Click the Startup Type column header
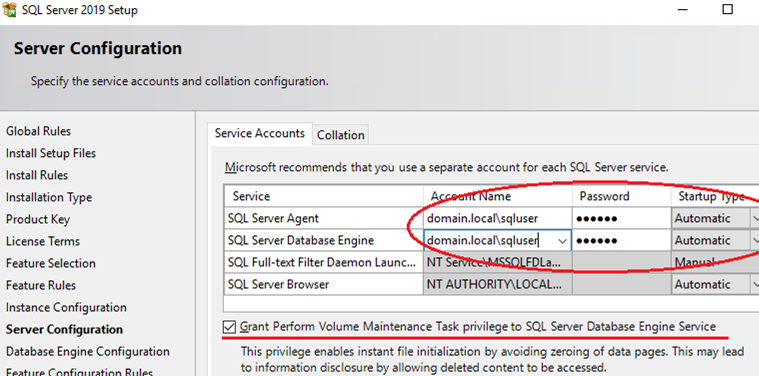 pos(715,196)
